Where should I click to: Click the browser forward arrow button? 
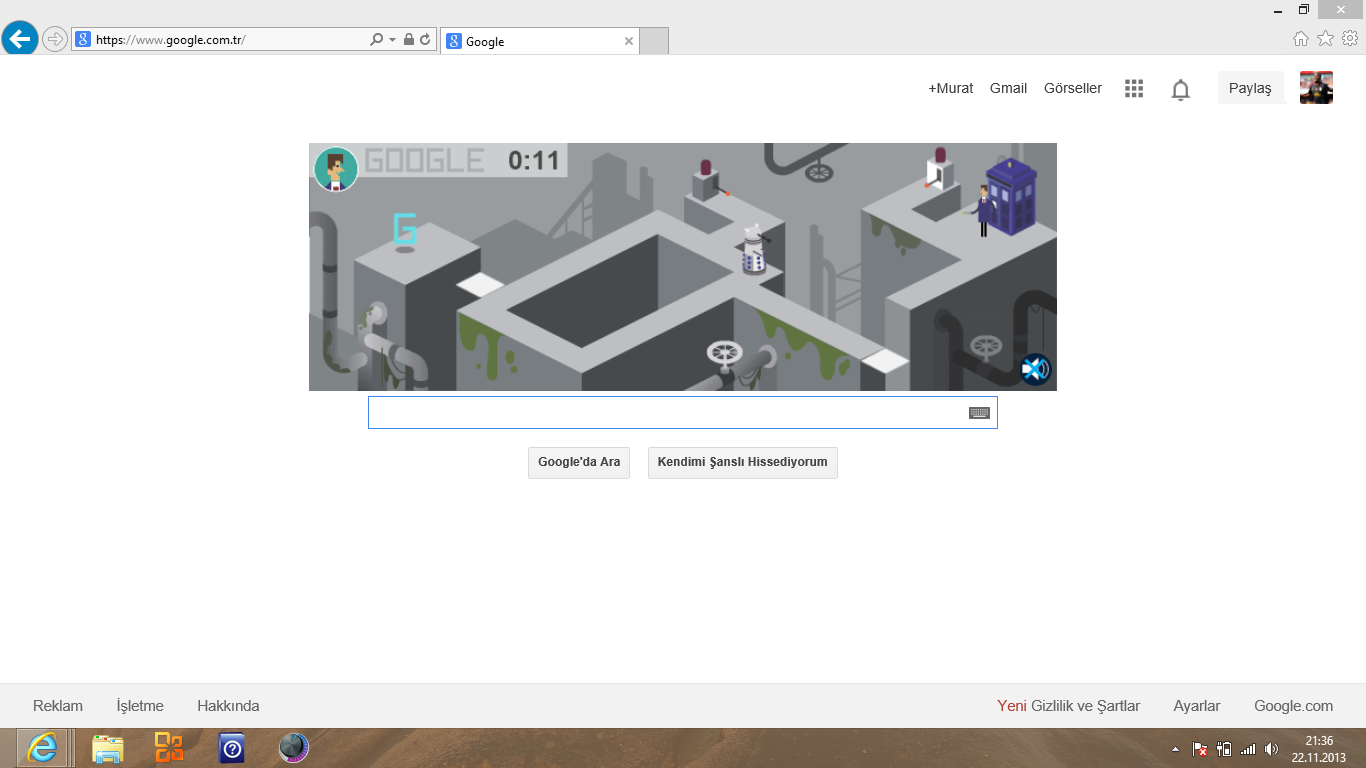click(54, 40)
